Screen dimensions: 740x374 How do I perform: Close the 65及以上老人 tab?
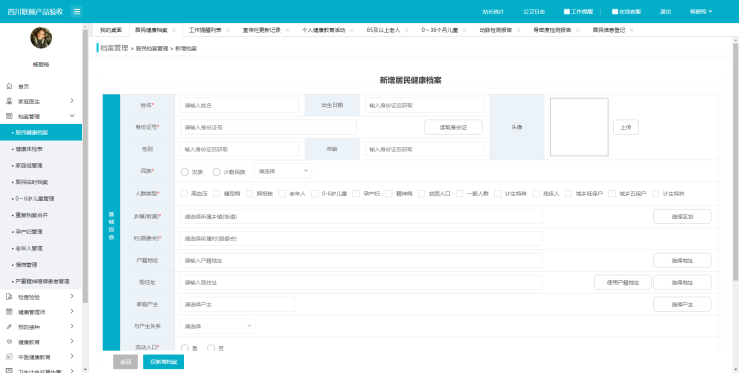406,30
